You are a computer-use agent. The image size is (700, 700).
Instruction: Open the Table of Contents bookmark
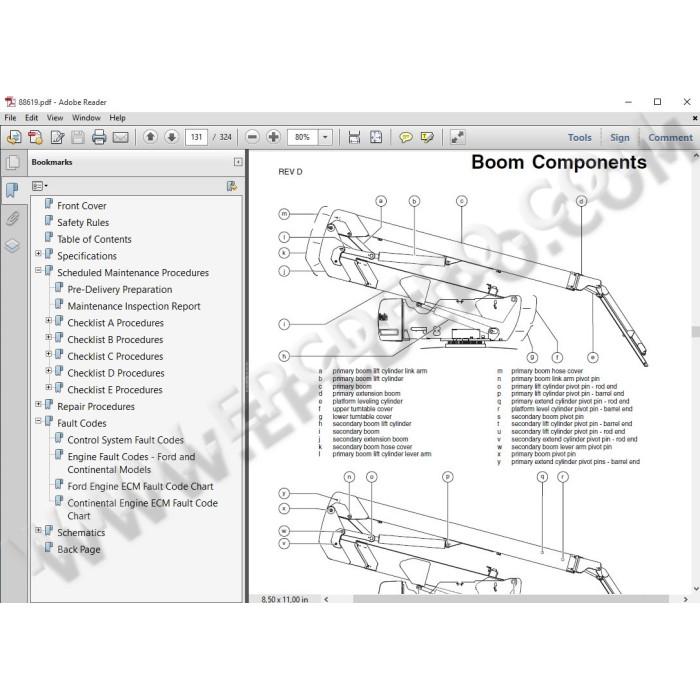pos(94,239)
